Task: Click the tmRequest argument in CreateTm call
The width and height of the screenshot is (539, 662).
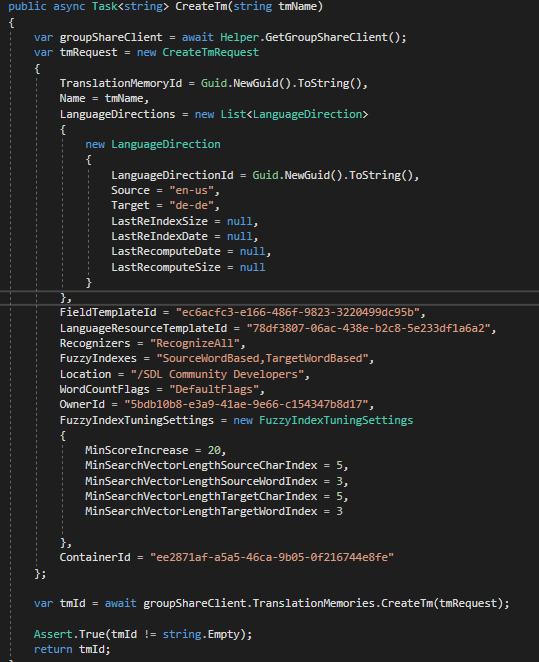Action: click(x=468, y=603)
